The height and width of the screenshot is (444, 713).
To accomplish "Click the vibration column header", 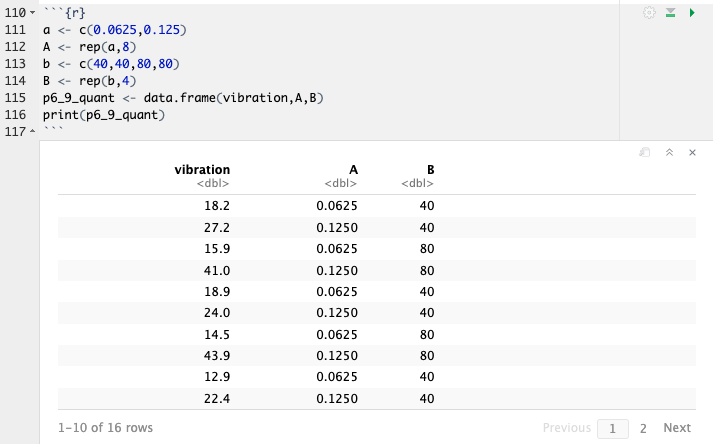I will (x=202, y=170).
